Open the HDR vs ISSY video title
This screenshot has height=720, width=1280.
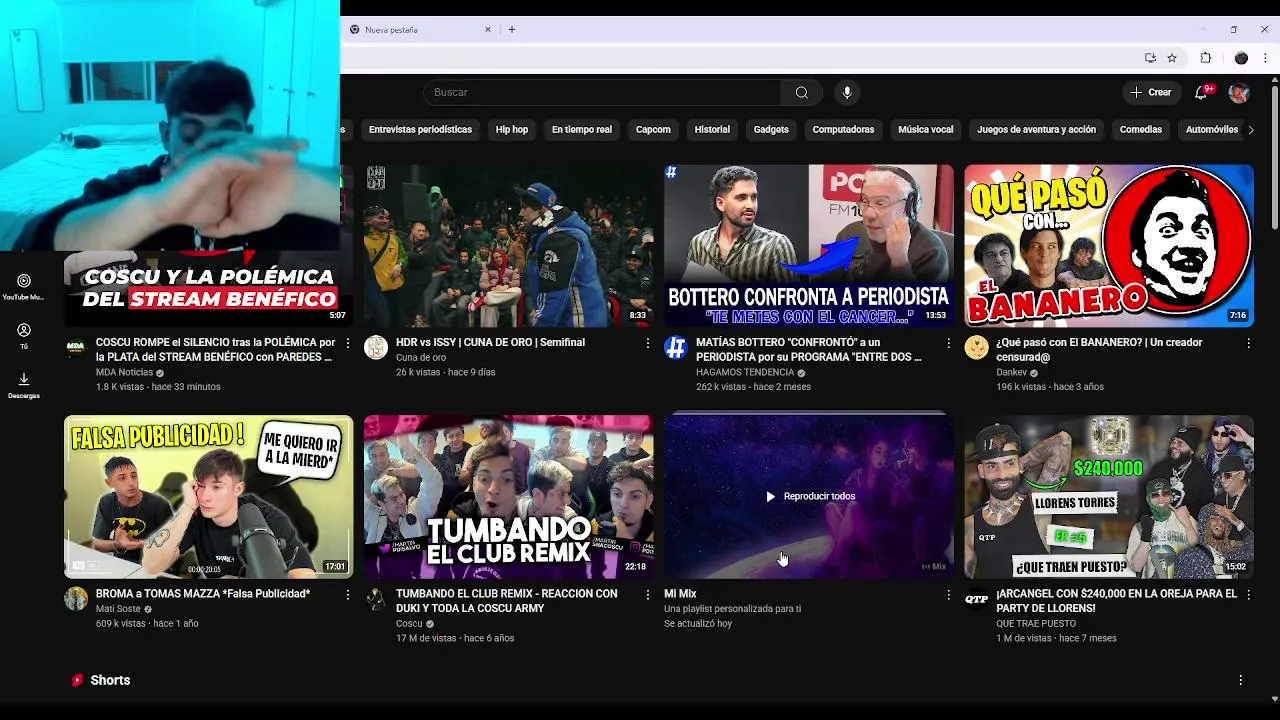[x=490, y=342]
